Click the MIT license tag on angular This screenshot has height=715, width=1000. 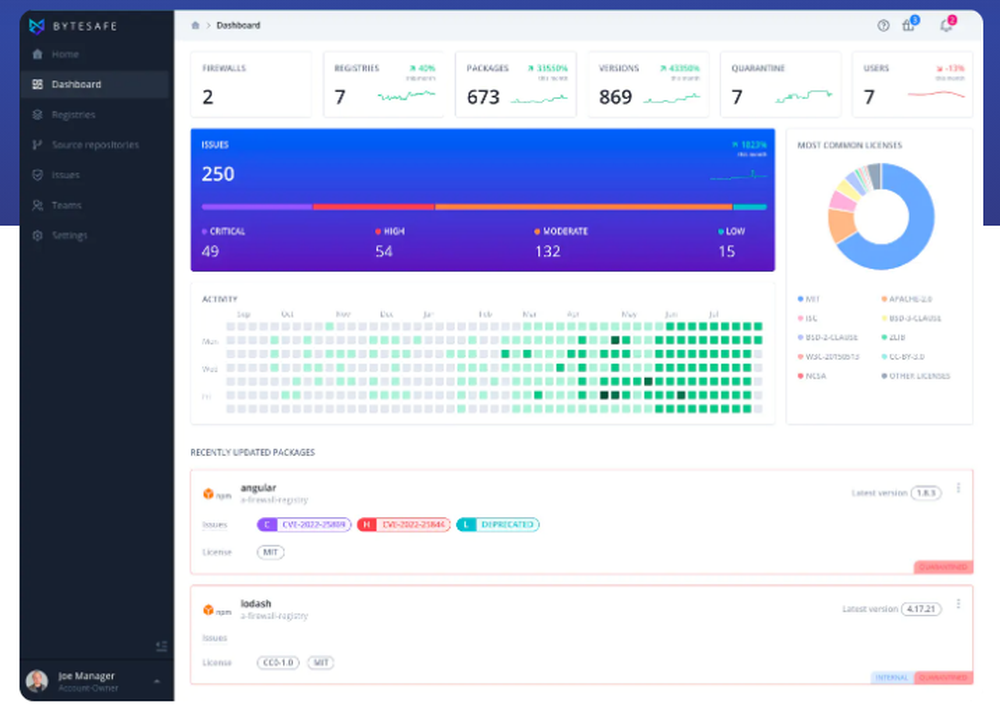(270, 552)
